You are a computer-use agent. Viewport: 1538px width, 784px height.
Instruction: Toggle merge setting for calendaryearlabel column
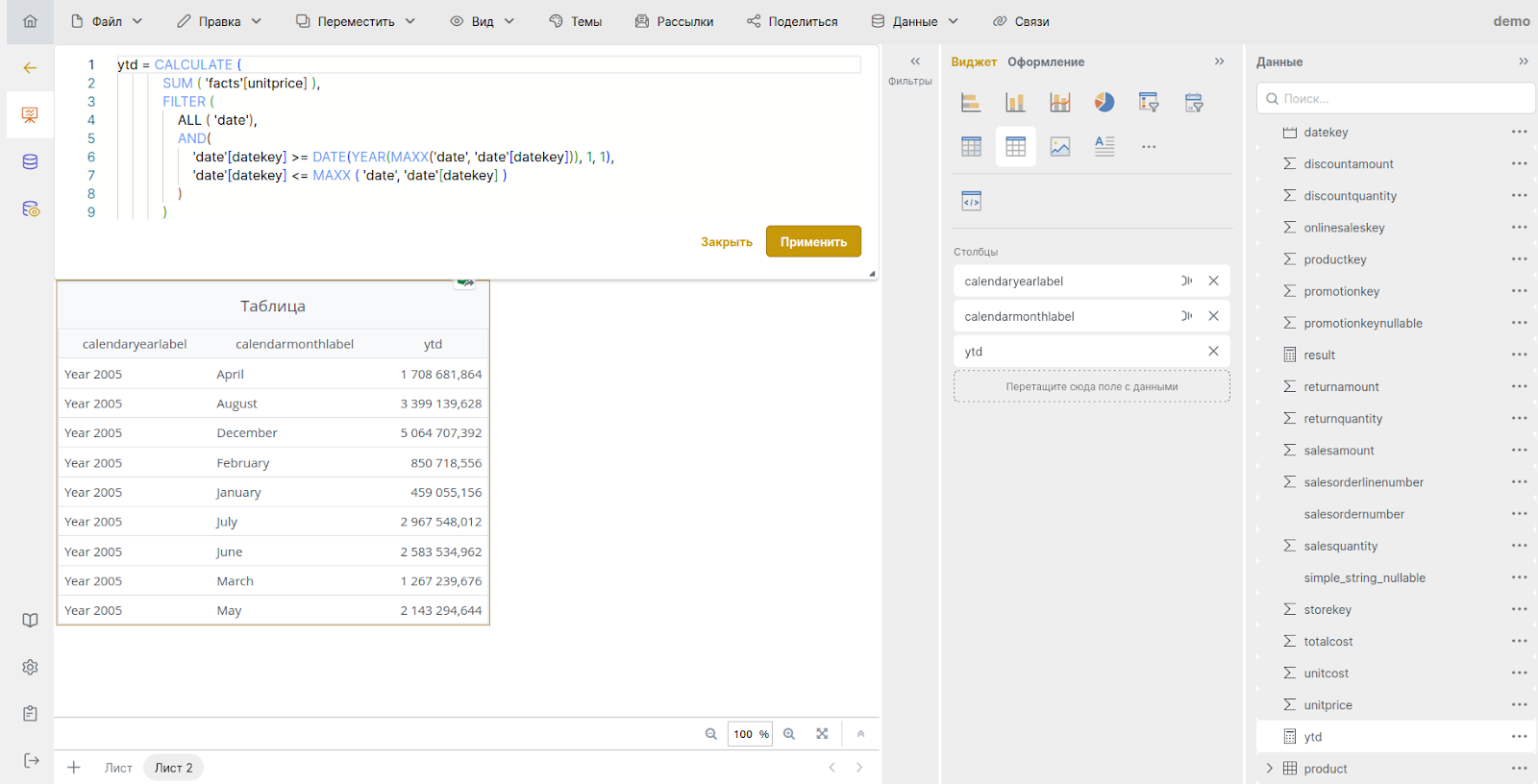1186,282
